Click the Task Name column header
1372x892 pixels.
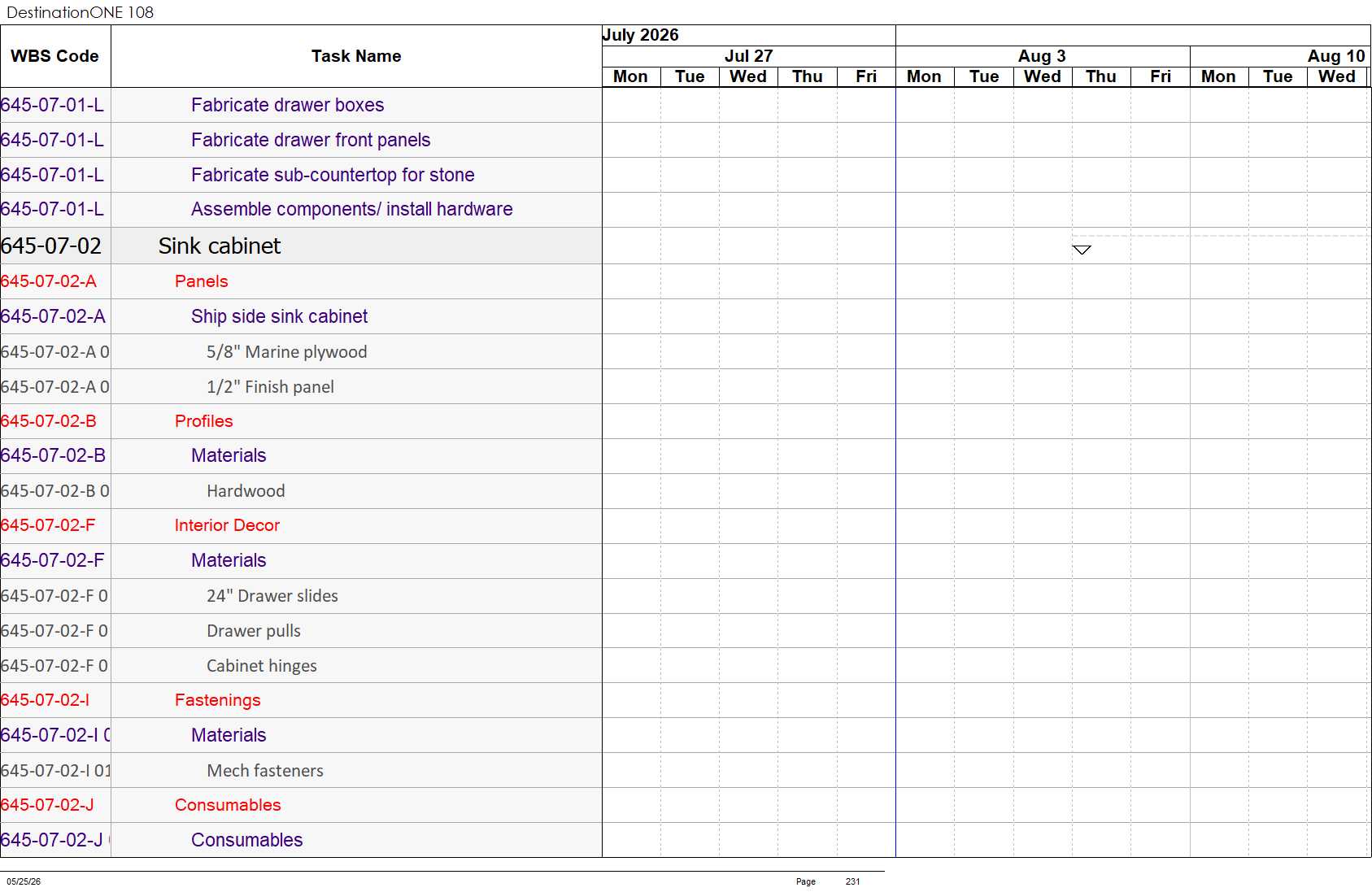[356, 56]
